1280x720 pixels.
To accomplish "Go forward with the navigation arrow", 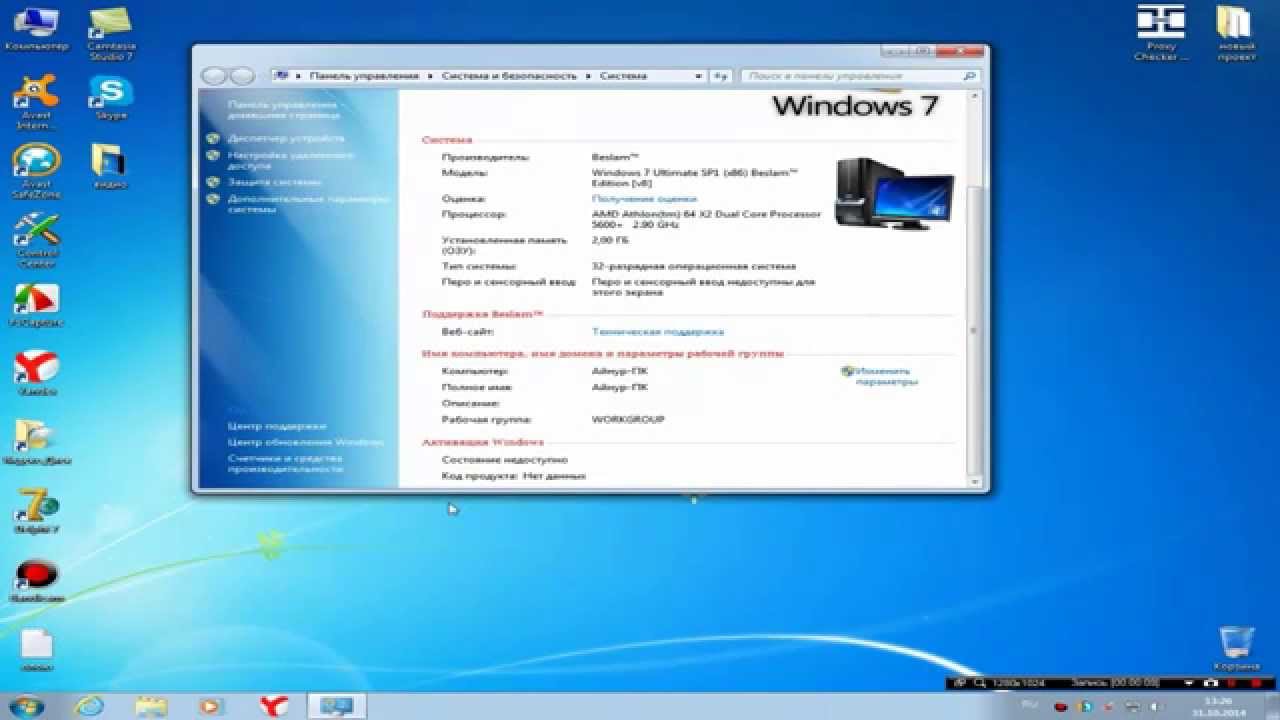I will click(x=241, y=76).
